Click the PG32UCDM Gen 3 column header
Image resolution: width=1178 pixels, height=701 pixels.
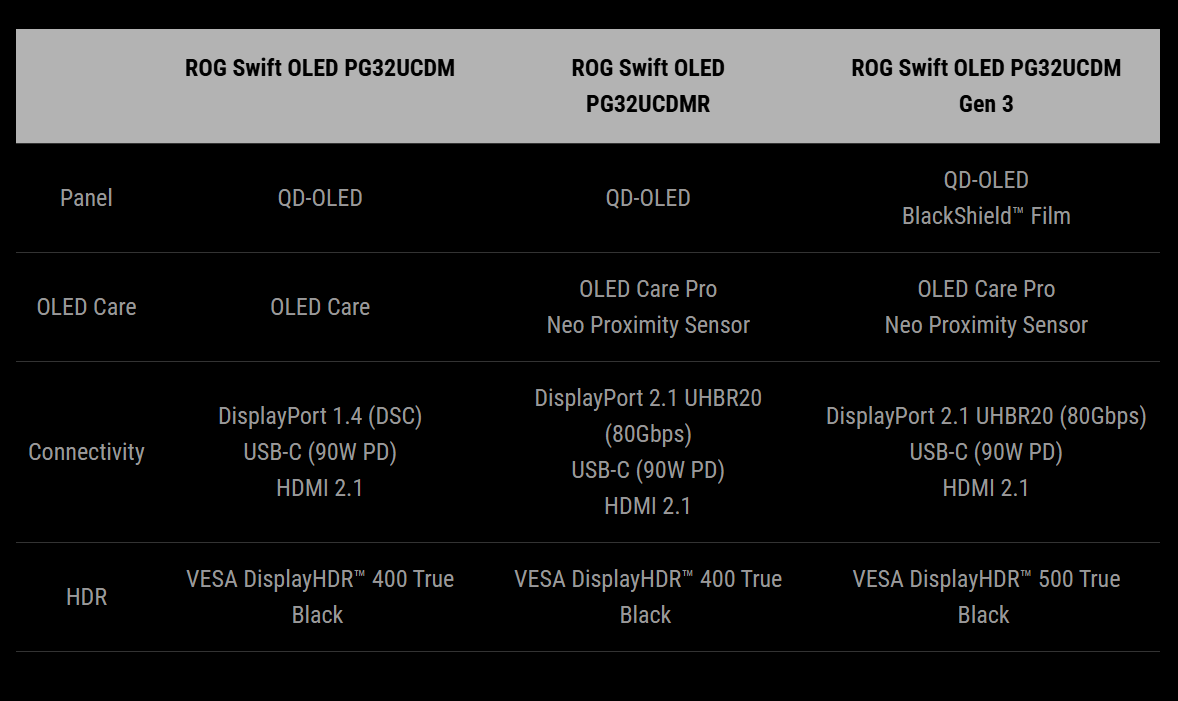point(986,86)
